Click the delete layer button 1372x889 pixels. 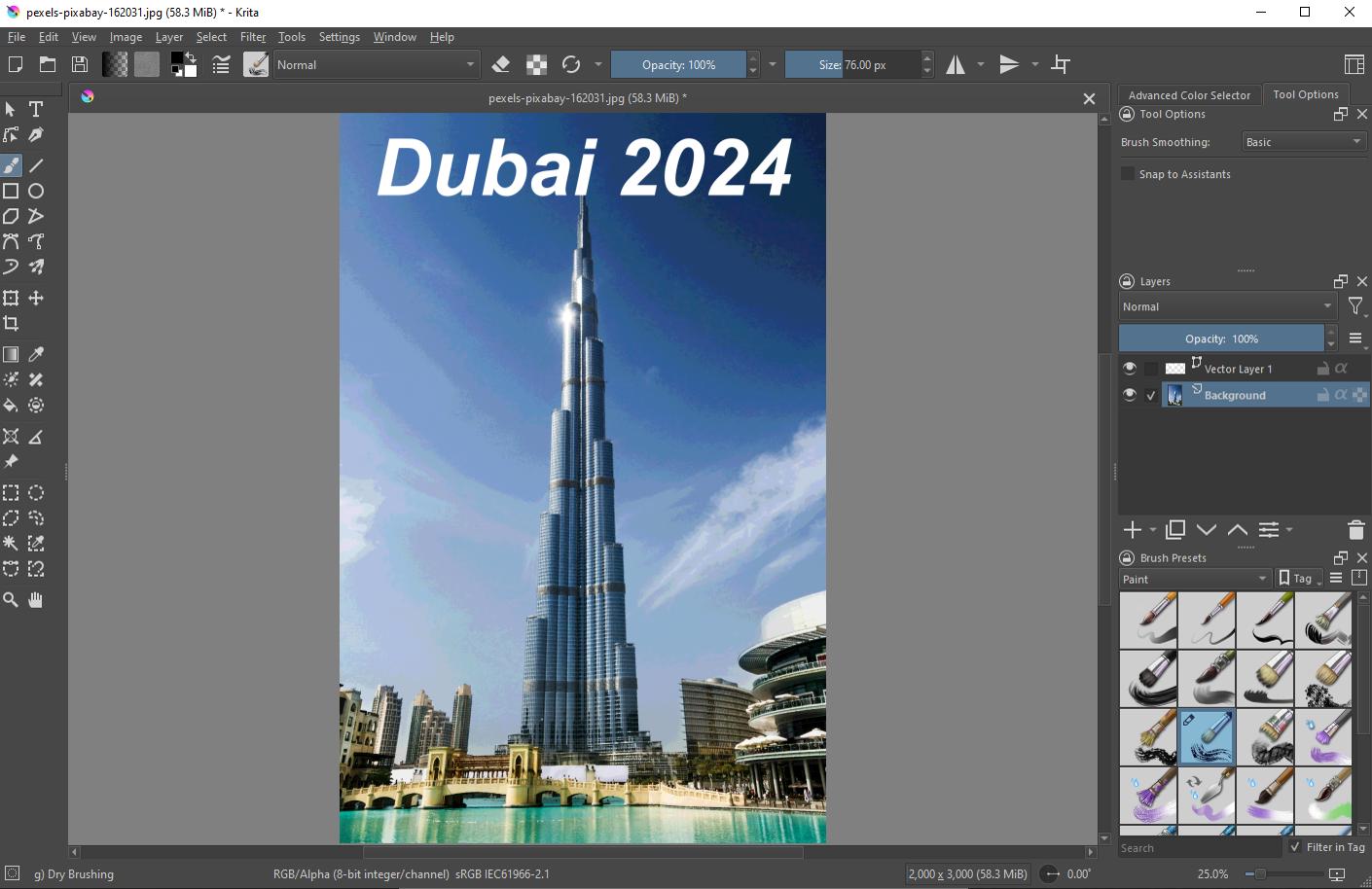click(1355, 530)
